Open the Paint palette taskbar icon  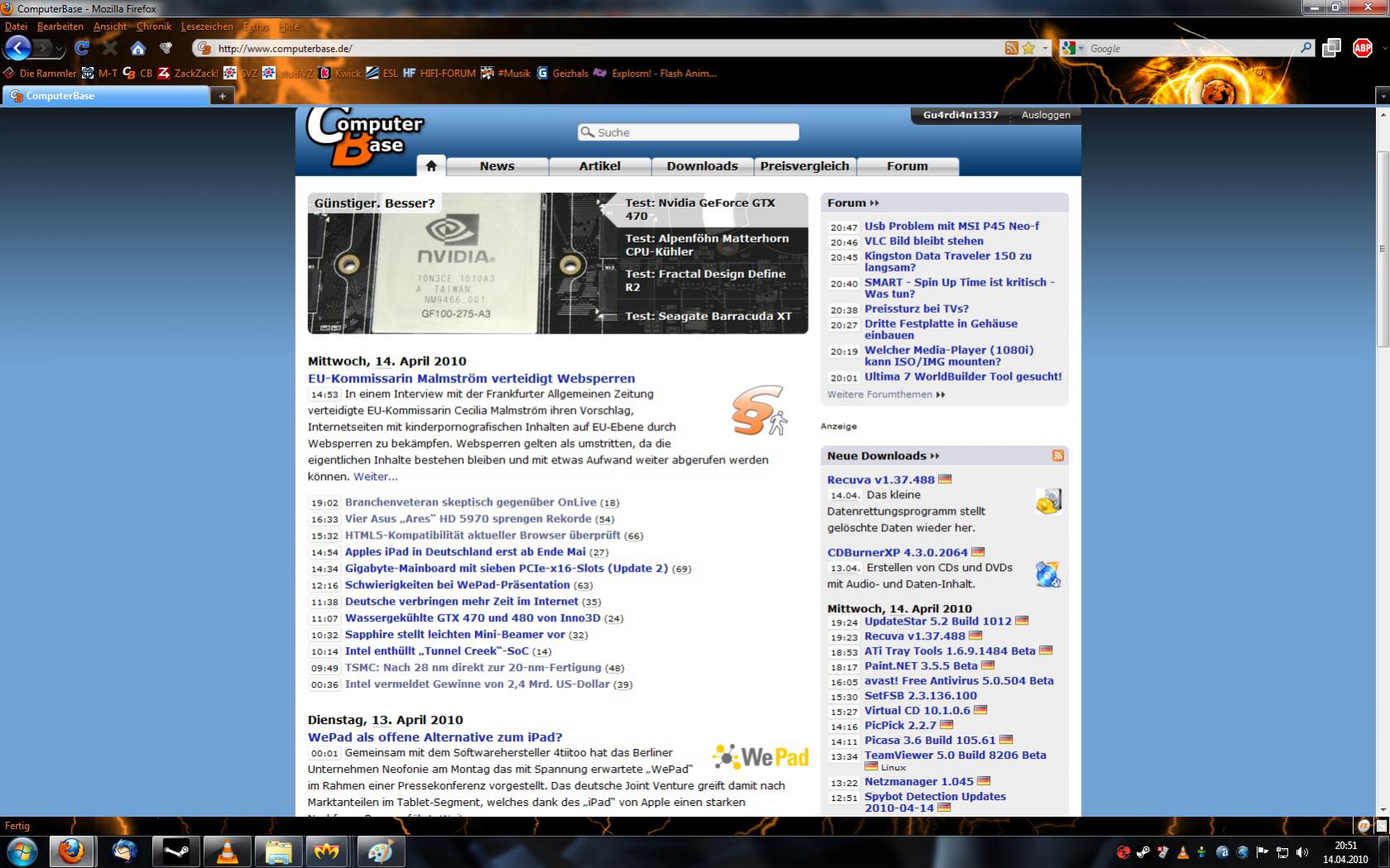379,851
